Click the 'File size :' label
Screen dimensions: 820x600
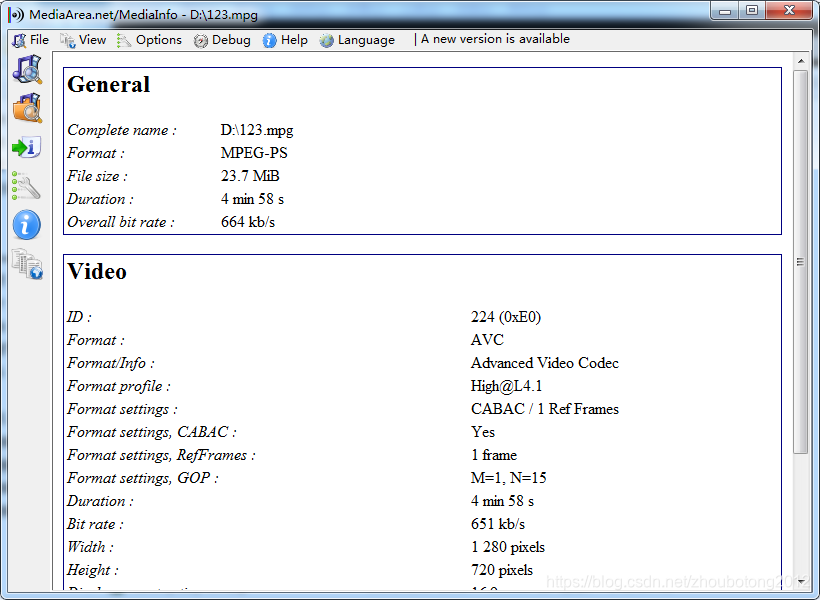tap(97, 176)
